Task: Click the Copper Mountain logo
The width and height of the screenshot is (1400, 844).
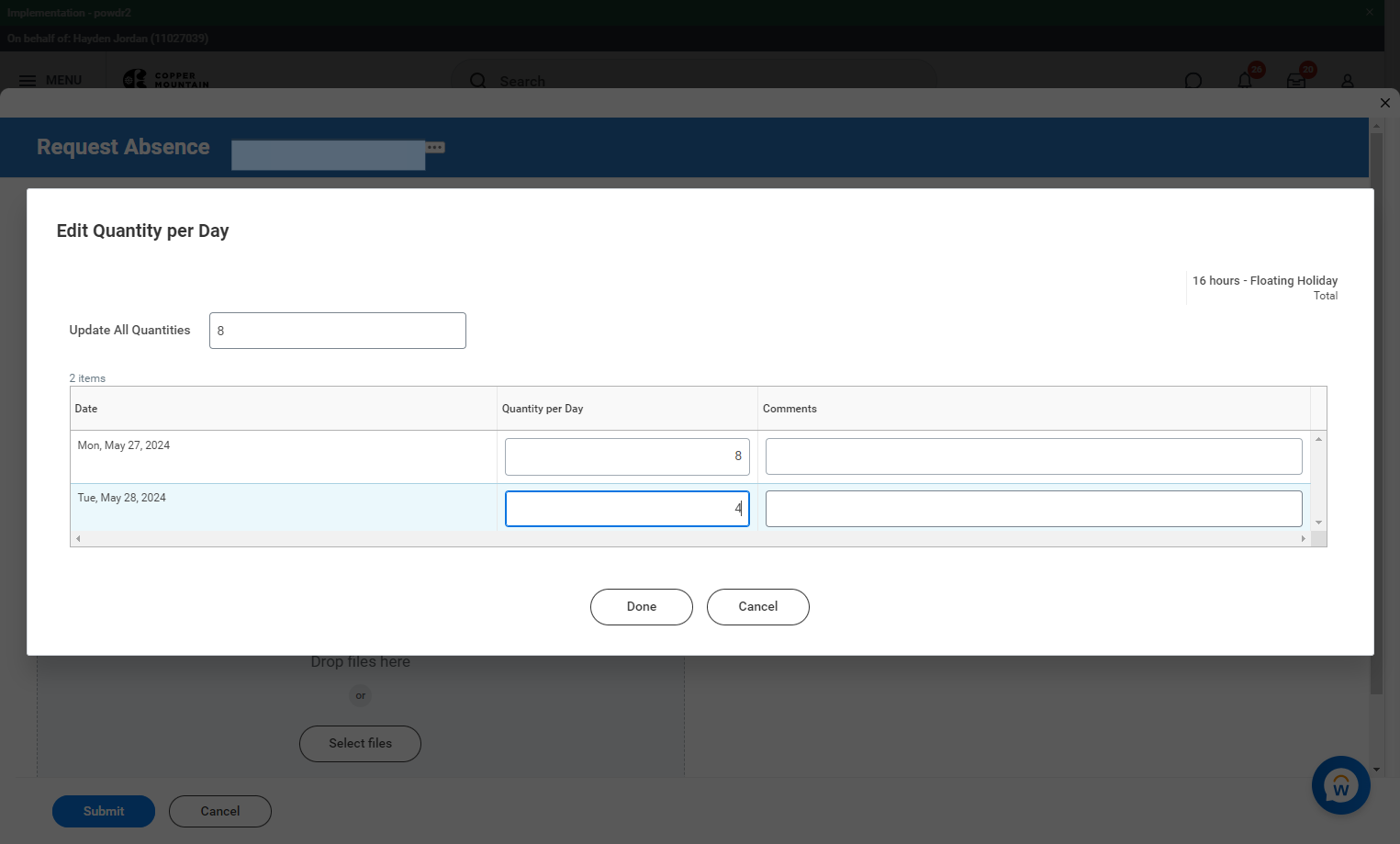Action: click(x=166, y=80)
